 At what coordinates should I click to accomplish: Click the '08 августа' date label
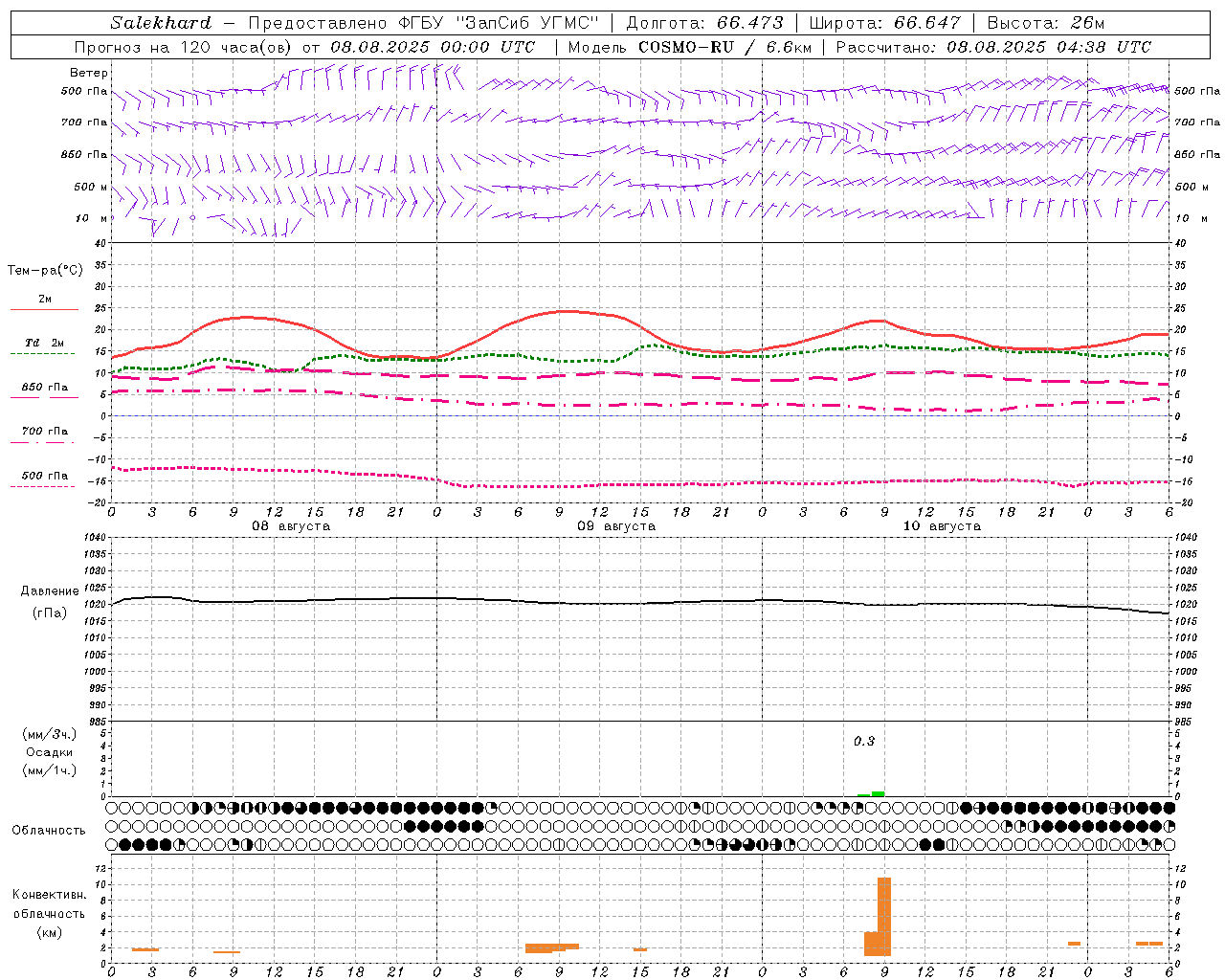291,526
